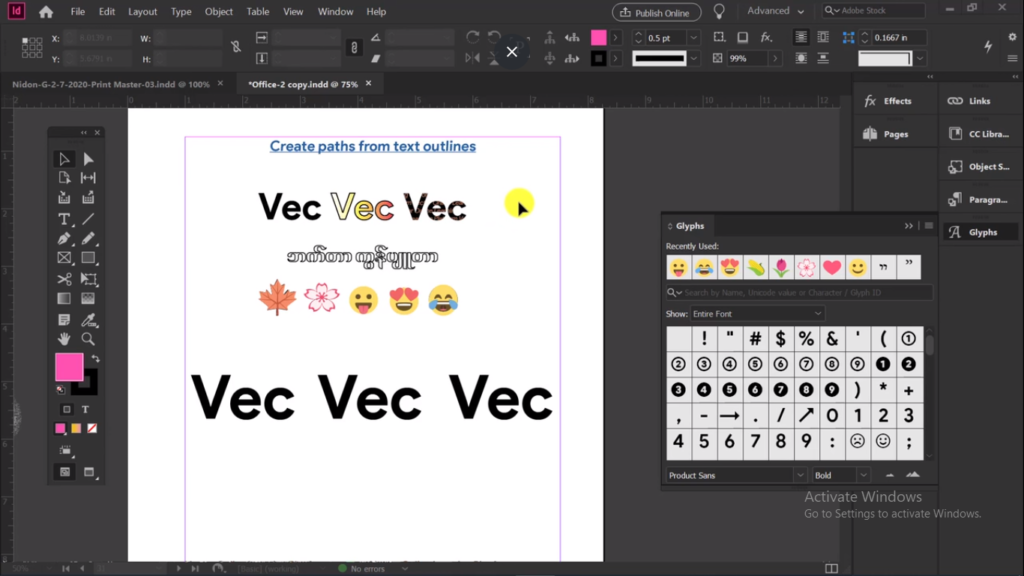Swap fill and stroke arrow
The height and width of the screenshot is (576, 1024).
coord(96,359)
